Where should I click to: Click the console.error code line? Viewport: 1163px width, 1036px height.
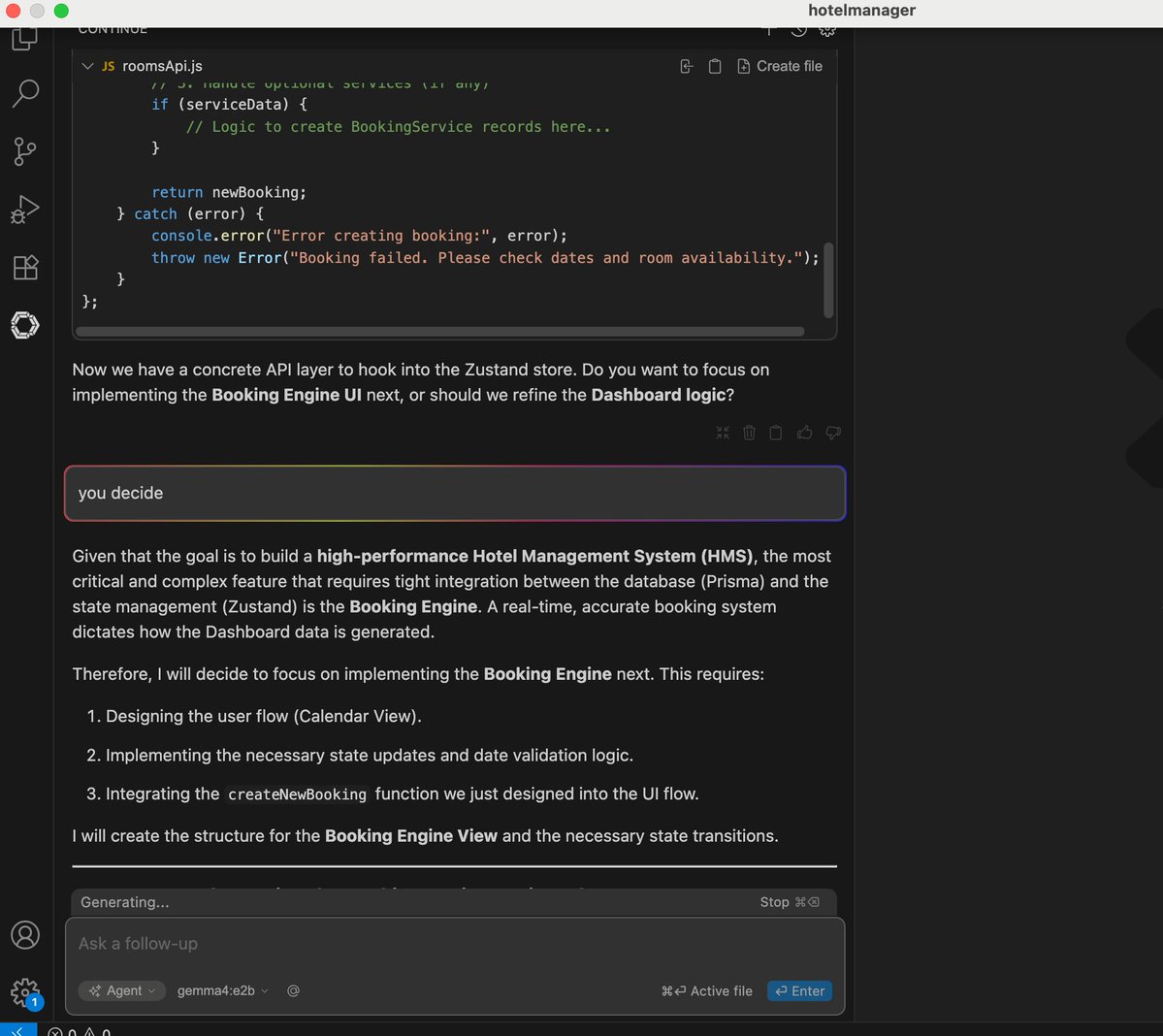click(359, 236)
